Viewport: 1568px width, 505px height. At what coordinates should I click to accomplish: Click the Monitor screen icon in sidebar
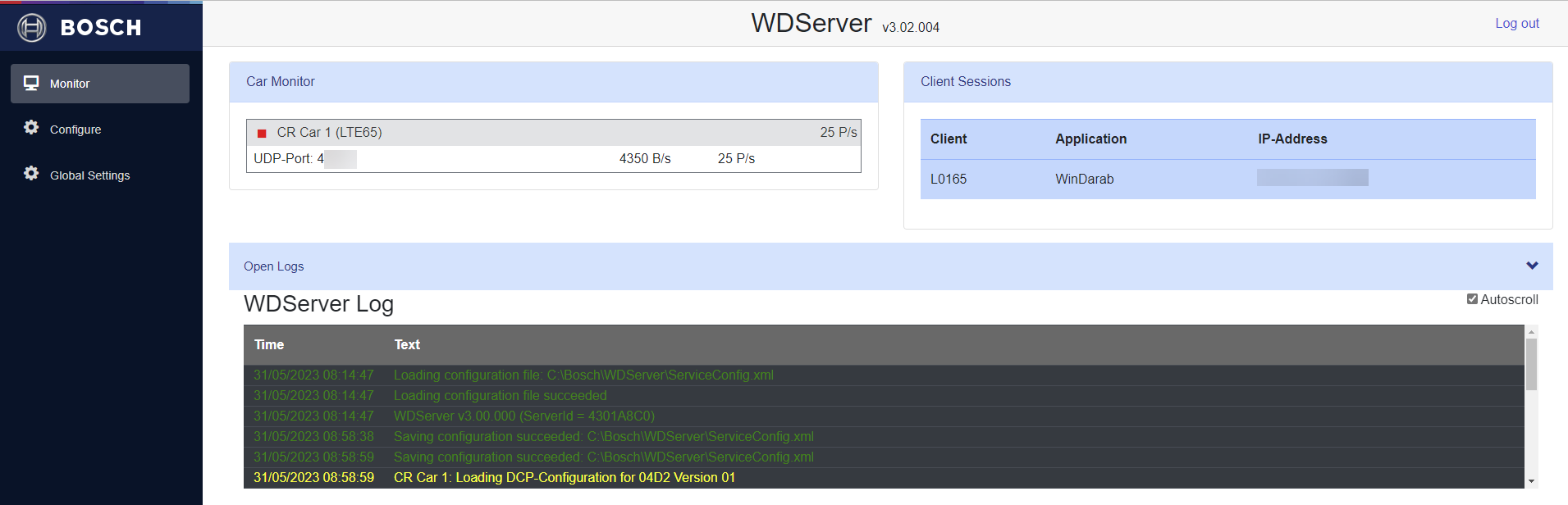(x=31, y=83)
